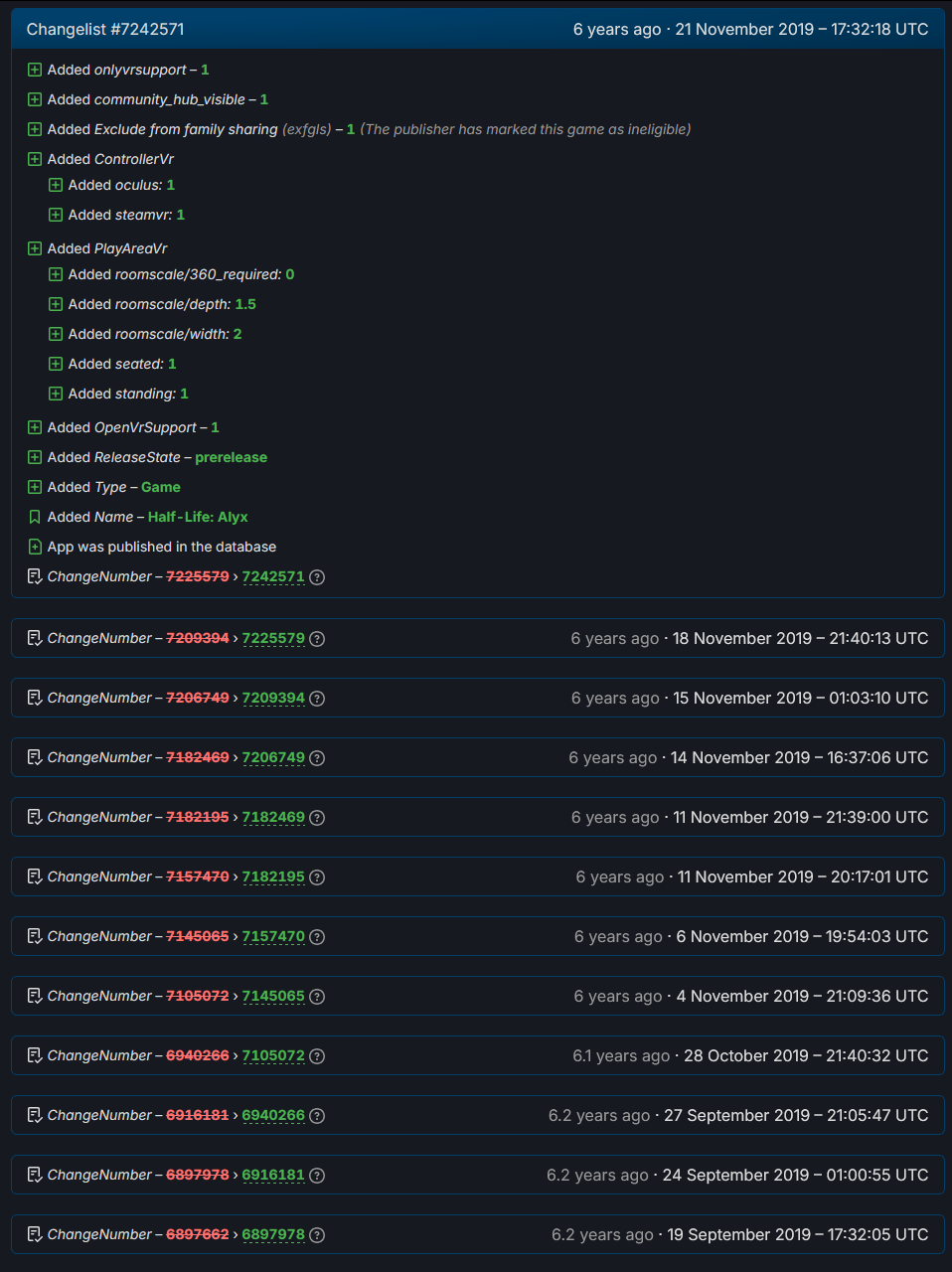Click timestamp 18 November 2019 – 21:40:13 UTC

coord(801,638)
